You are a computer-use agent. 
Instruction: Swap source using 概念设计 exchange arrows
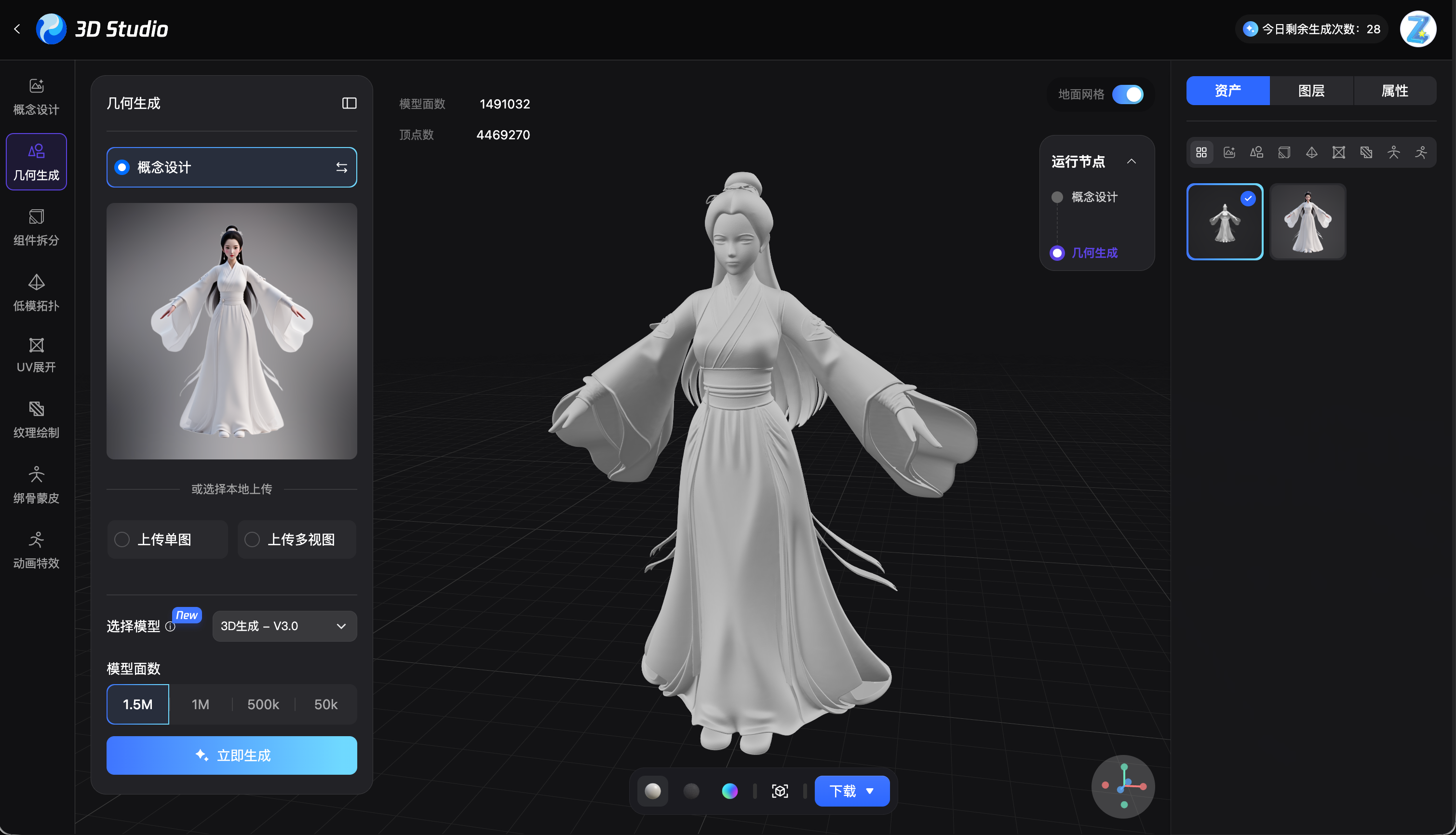342,167
